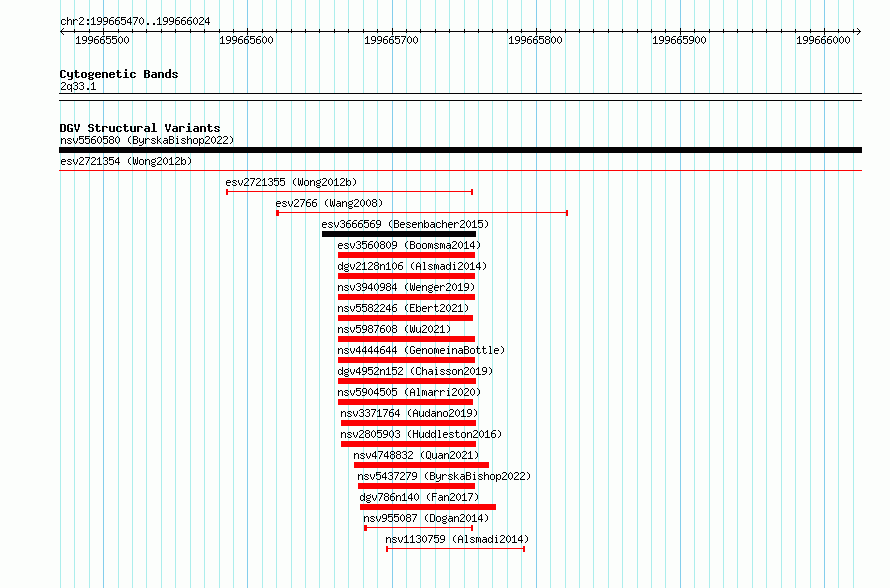Viewport: 890px width, 588px height.
Task: Open the nsv5987608 (Wu2021) label
Action: (394, 329)
